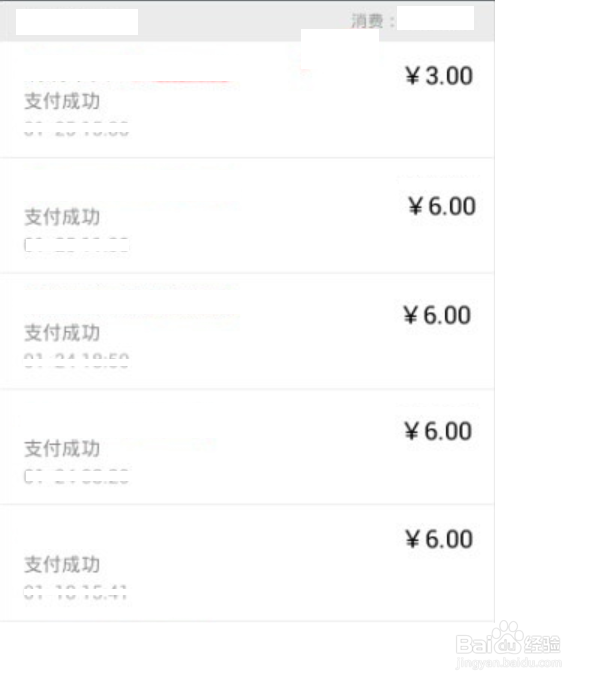
Task: Click the Baidu paw logo watermark
Action: 508,639
